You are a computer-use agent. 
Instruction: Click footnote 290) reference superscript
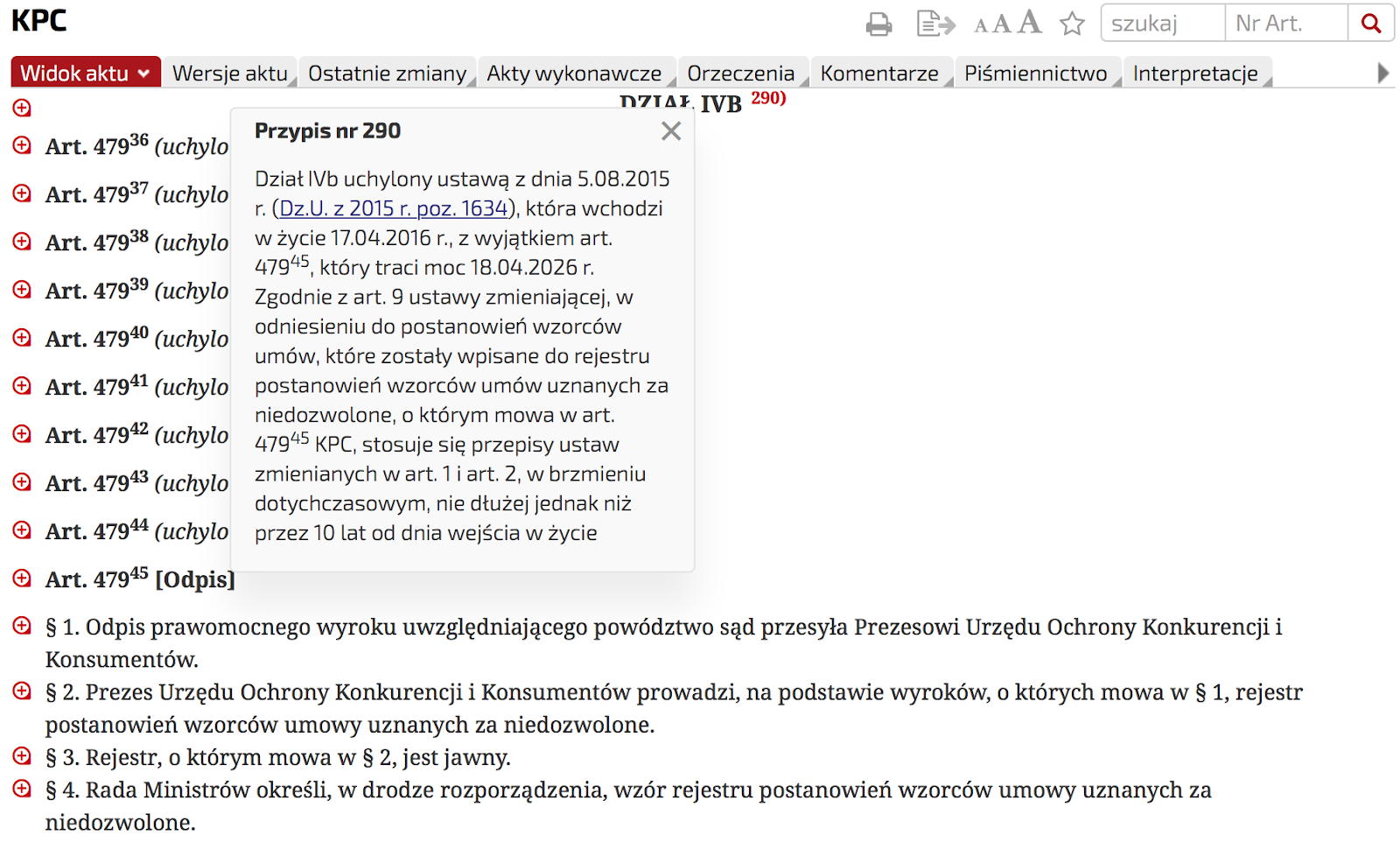coord(768,97)
